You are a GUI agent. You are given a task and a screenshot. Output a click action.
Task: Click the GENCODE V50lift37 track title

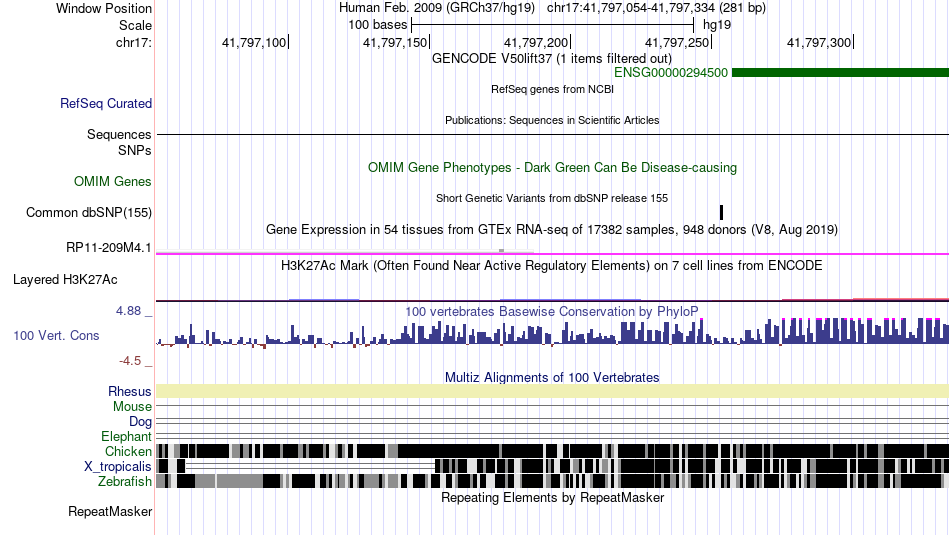pos(552,59)
